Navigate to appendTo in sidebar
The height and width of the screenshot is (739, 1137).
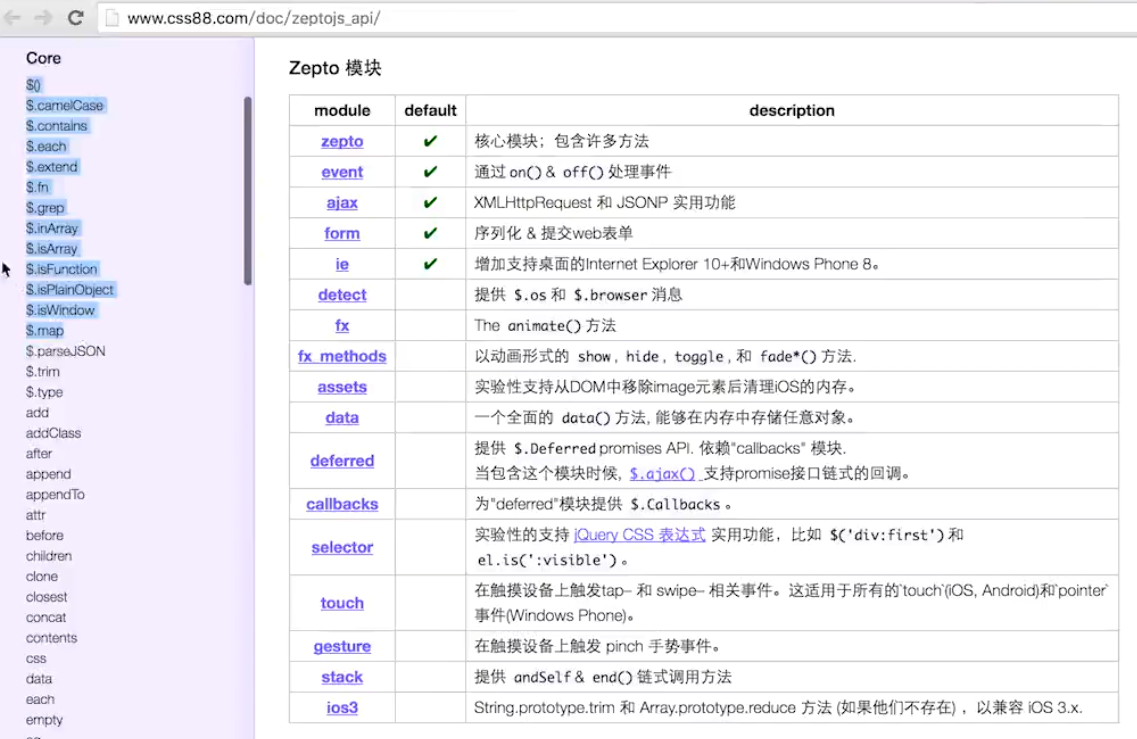pyautogui.click(x=55, y=494)
